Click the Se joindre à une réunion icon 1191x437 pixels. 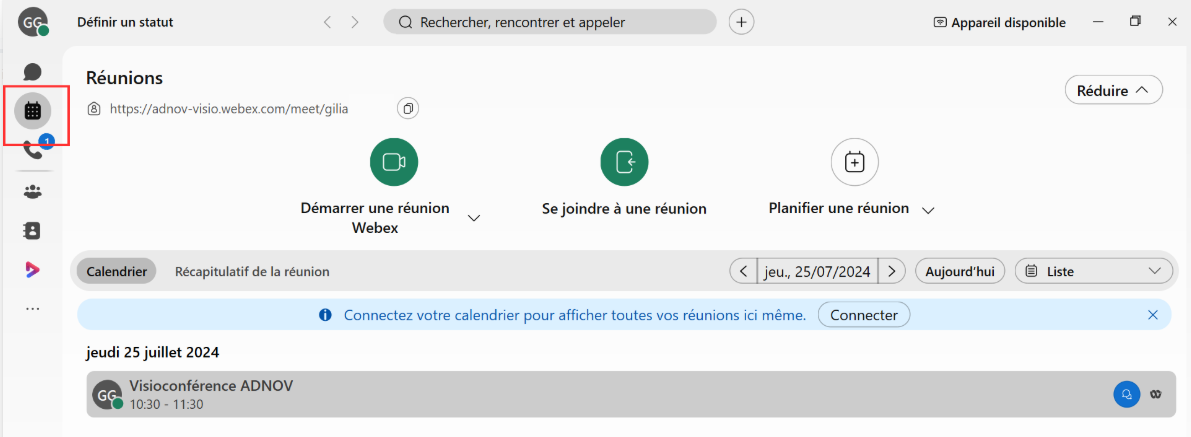tap(624, 162)
